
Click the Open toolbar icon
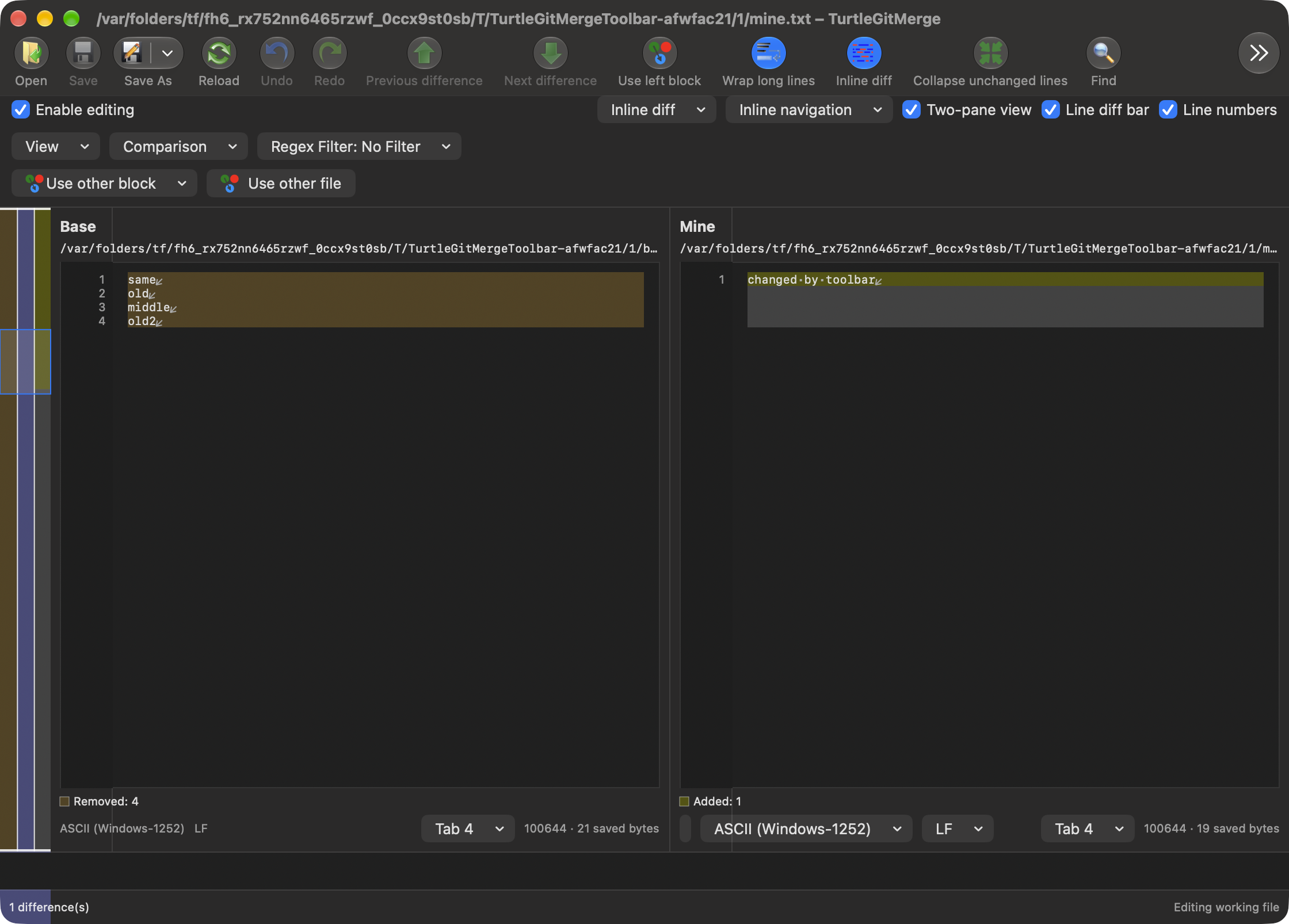click(x=31, y=53)
